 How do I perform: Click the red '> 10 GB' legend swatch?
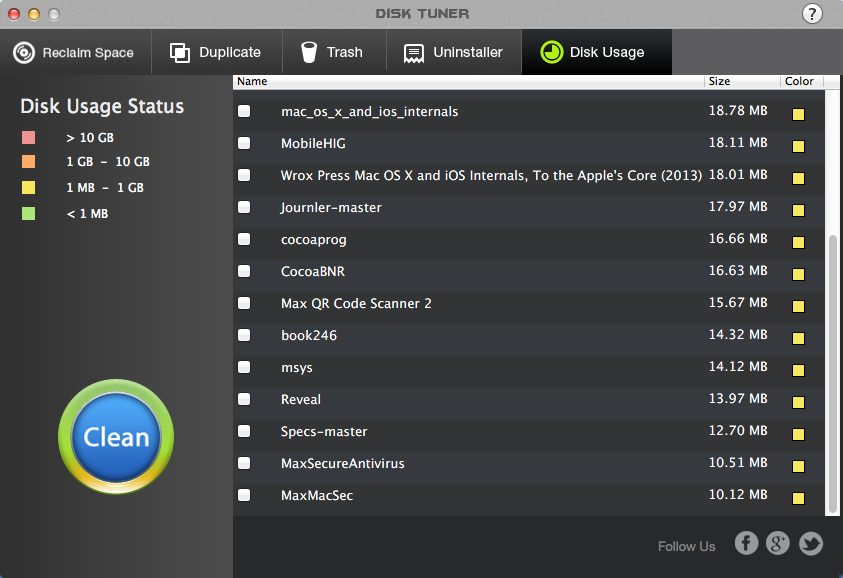[x=28, y=138]
